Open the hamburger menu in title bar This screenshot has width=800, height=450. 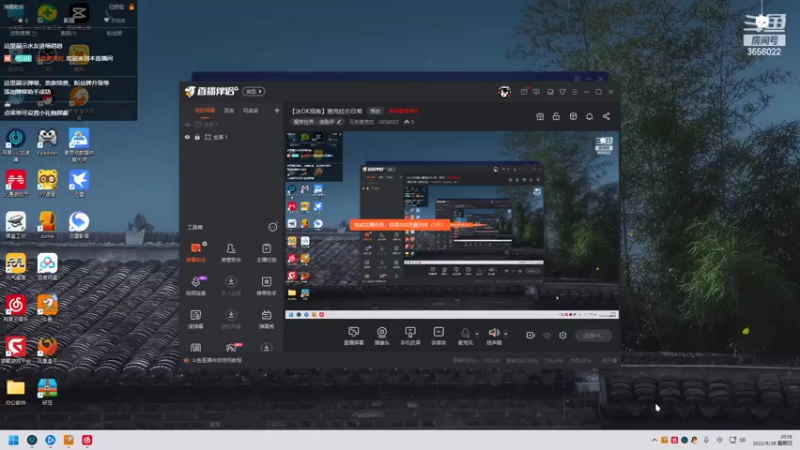click(x=574, y=92)
